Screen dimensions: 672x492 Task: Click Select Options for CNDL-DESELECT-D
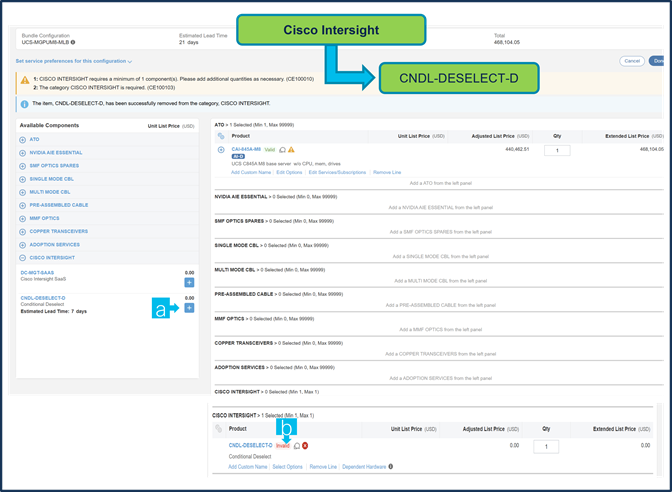[288, 467]
